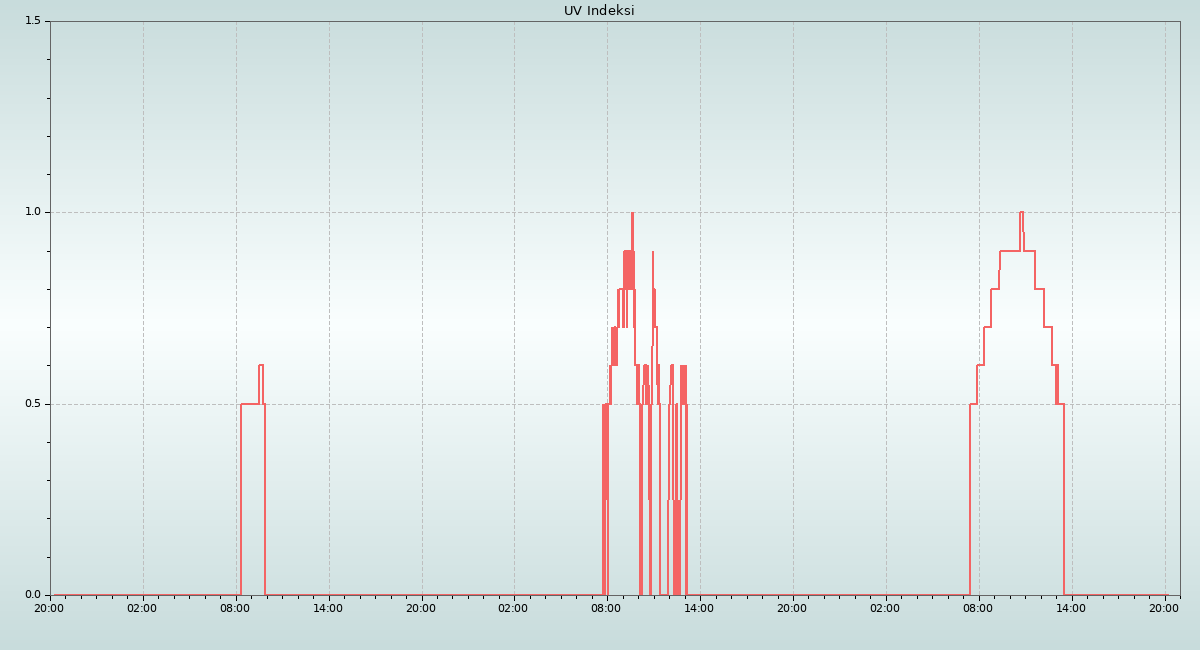1200x650 pixels.
Task: Click the "UV Indeksi" chart title
Action: 599,11
